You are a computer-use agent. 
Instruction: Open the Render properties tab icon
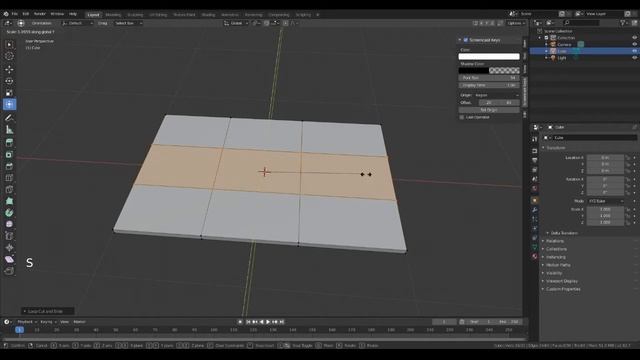tap(535, 151)
